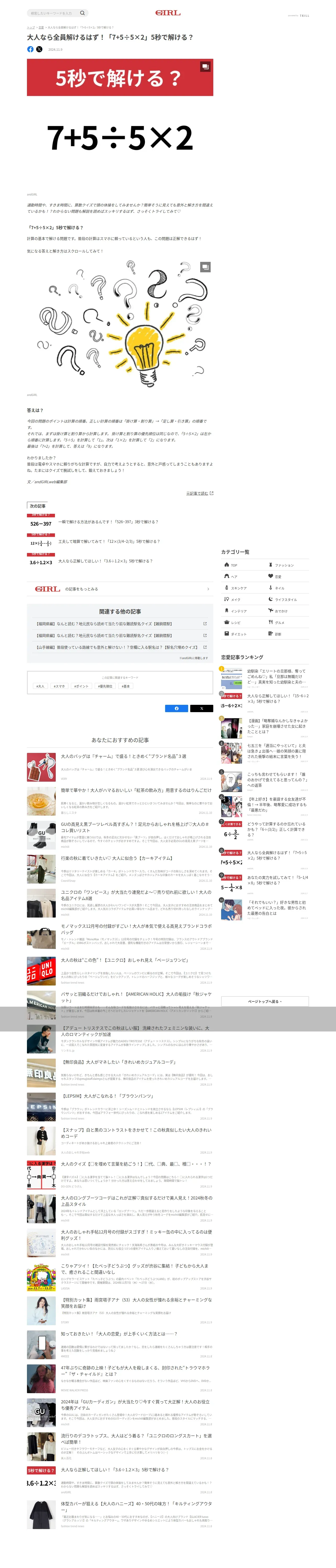The width and height of the screenshot is (336, 1568).
Task: Open ネイル category polish icon
Action: [271, 587]
